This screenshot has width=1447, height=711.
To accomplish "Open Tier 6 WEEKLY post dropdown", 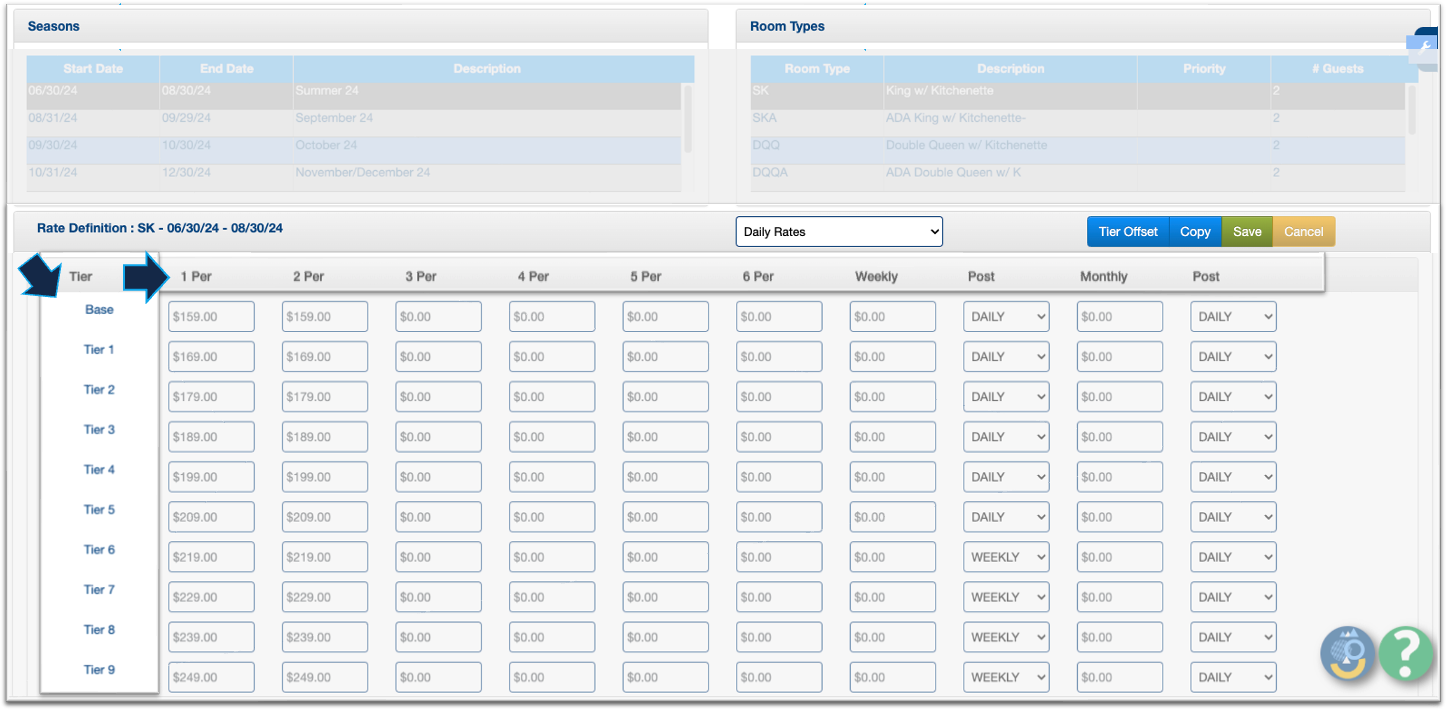I will [1006, 557].
